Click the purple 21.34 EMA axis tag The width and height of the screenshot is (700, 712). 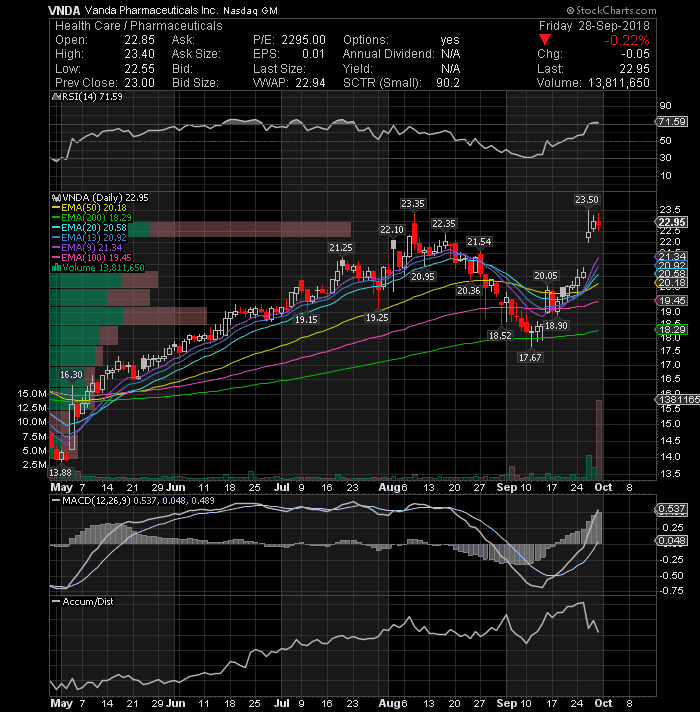pos(672,257)
